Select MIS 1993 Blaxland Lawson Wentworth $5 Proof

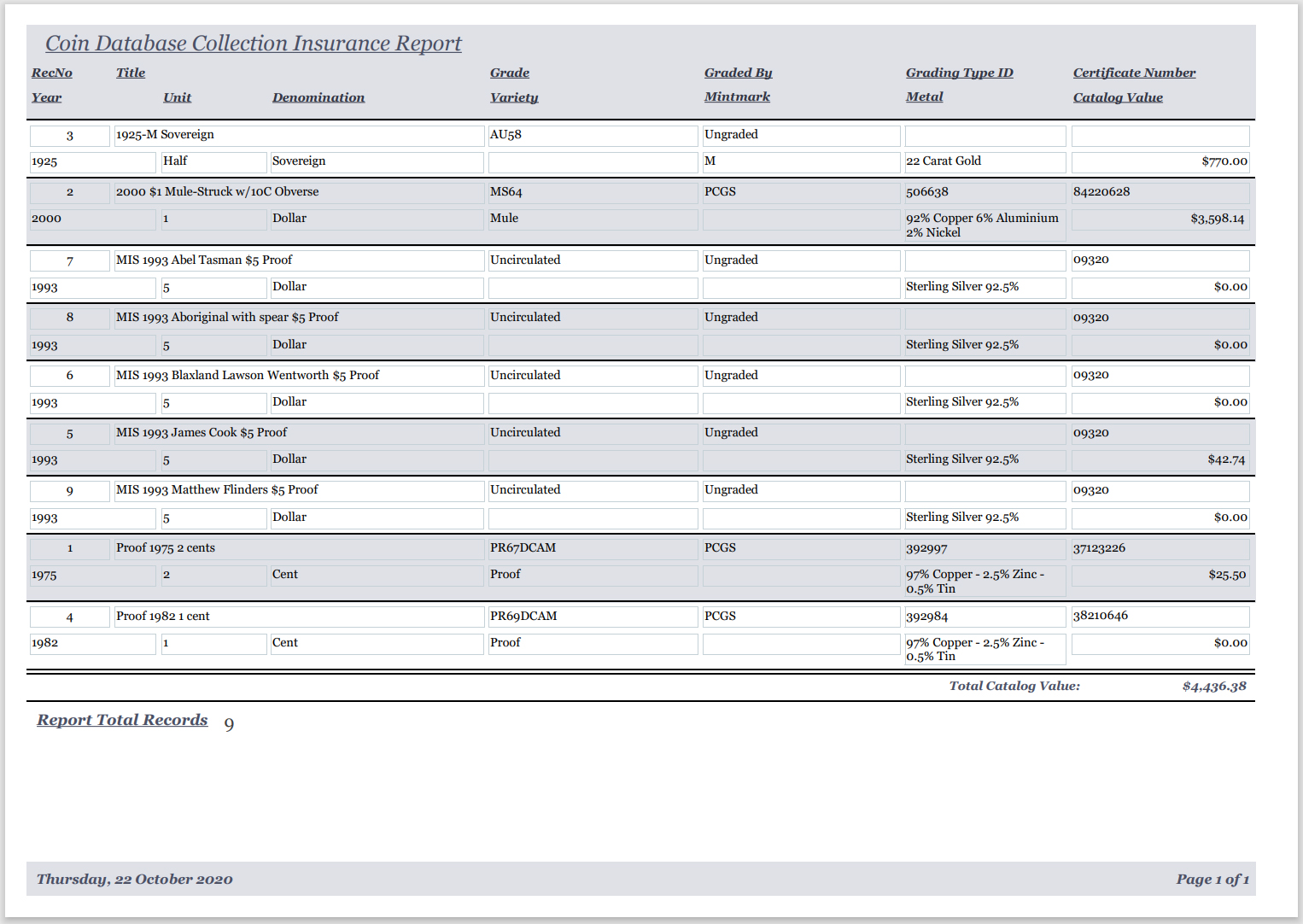tap(299, 376)
